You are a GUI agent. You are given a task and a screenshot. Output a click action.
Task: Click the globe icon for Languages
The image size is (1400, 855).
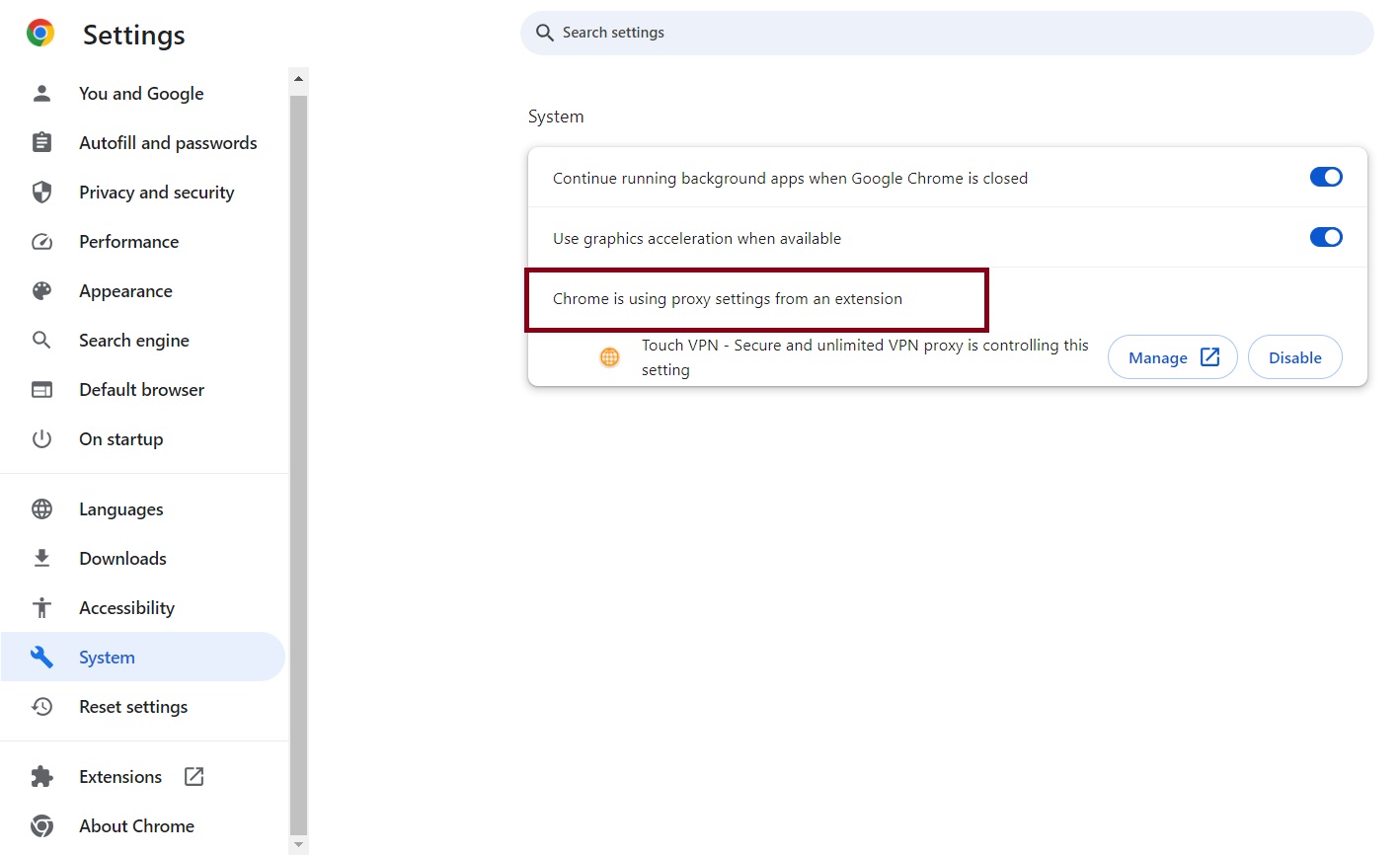[41, 509]
